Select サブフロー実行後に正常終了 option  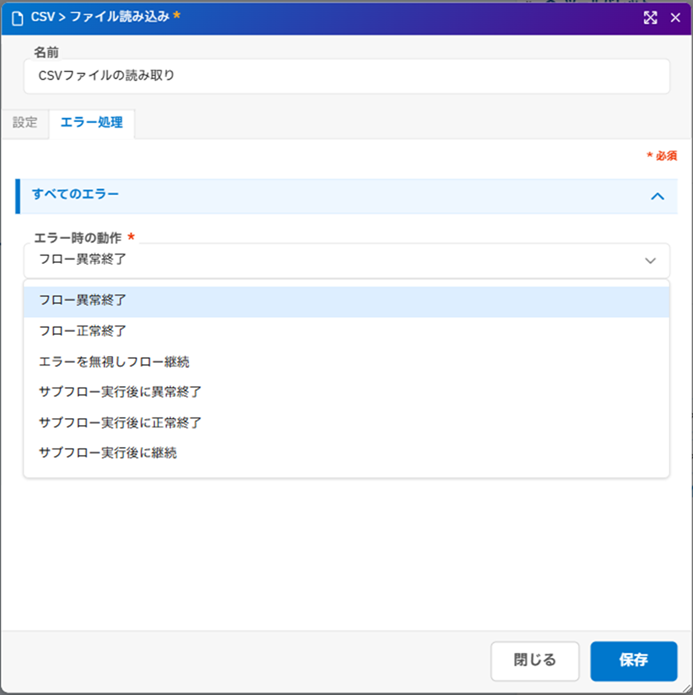pos(120,422)
